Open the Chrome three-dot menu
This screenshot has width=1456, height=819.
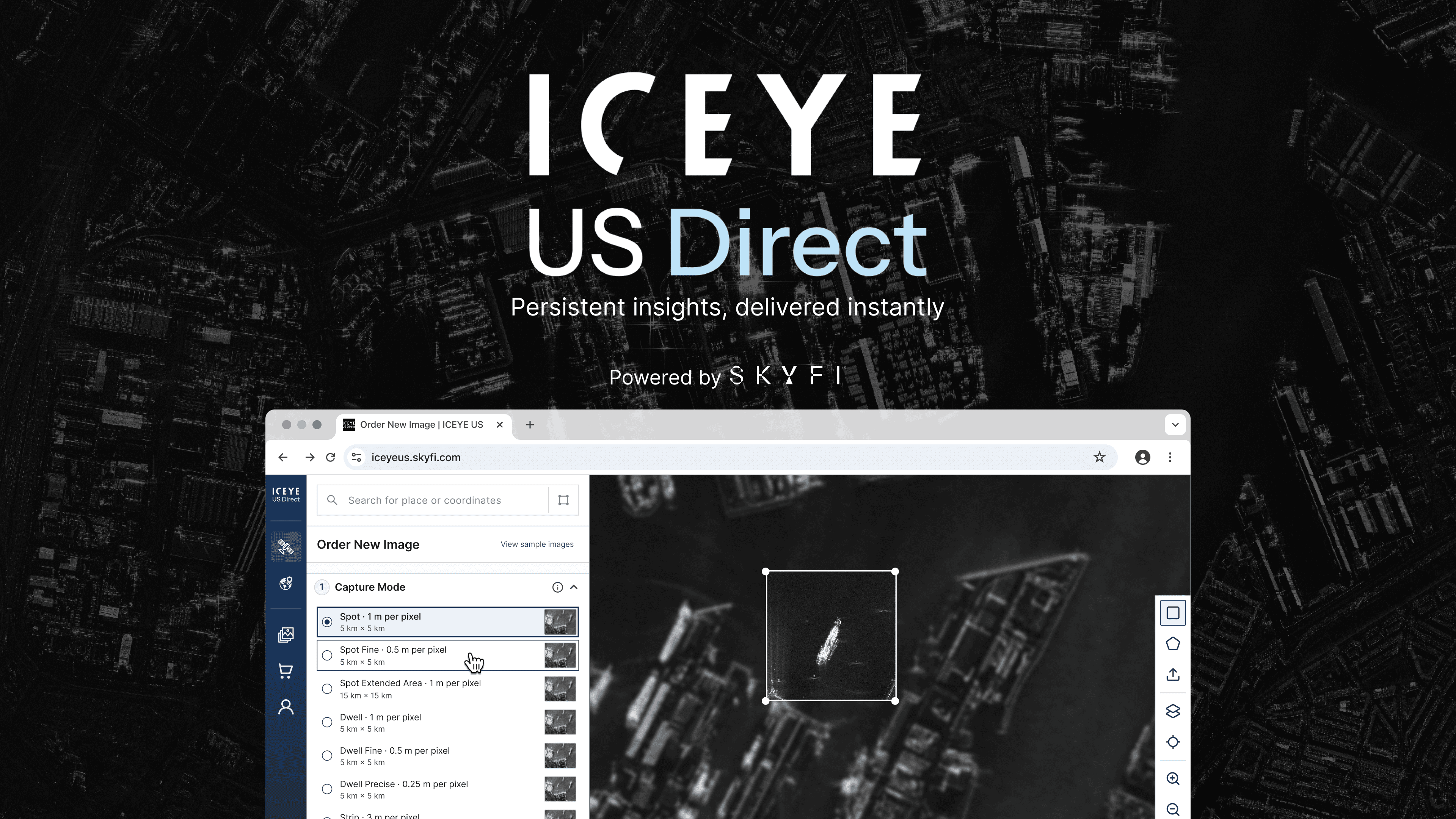[1170, 457]
